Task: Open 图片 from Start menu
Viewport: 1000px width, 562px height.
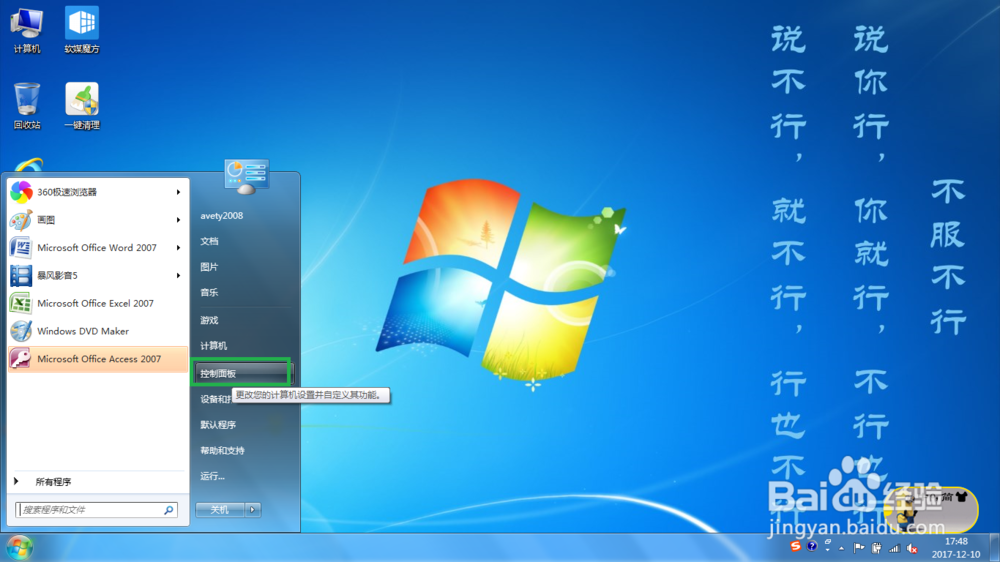Action: pos(209,267)
